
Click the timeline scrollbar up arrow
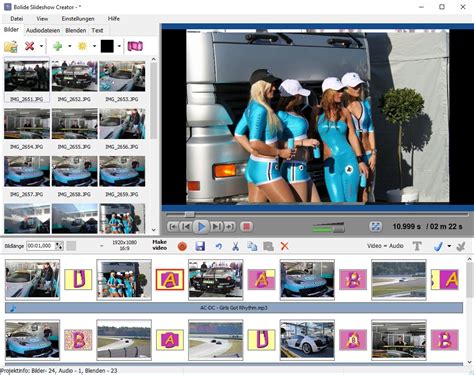click(469, 259)
